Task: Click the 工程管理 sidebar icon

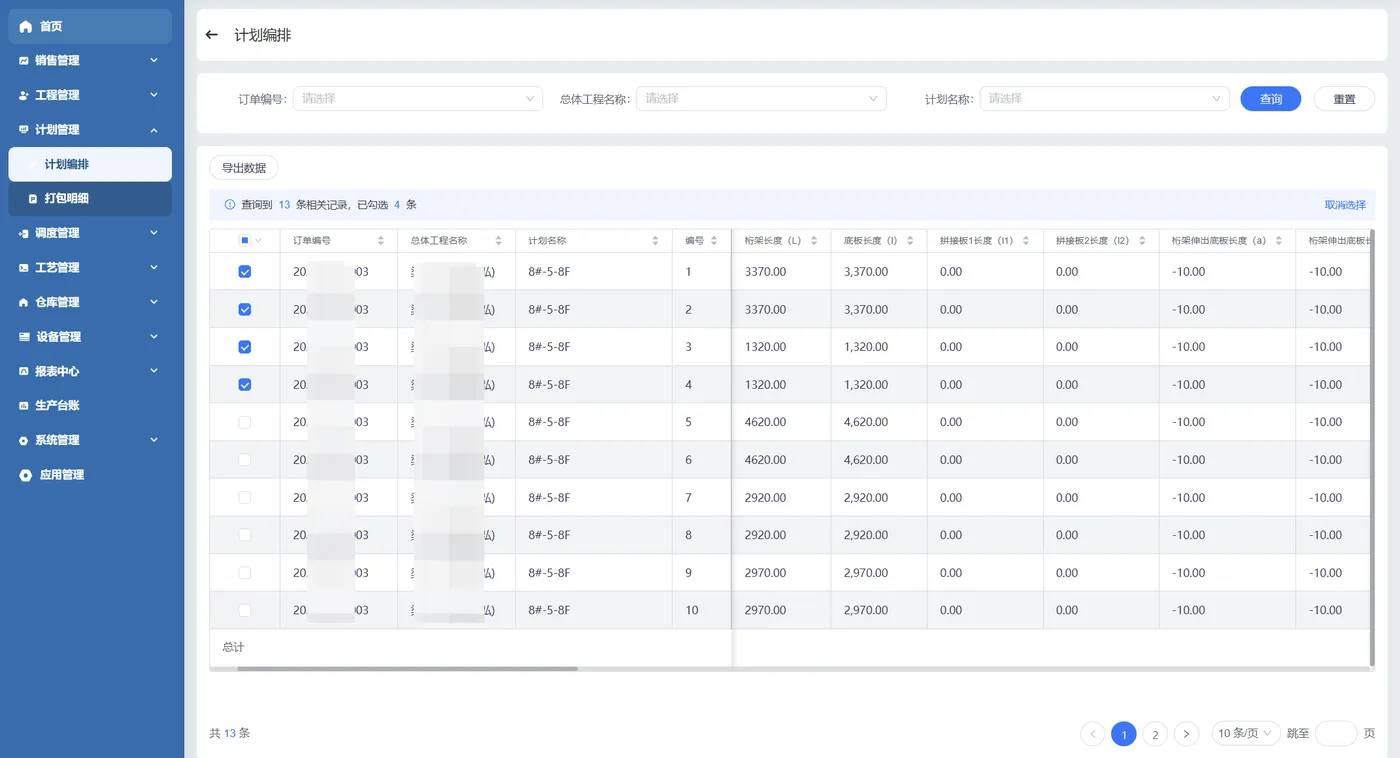Action: point(24,96)
